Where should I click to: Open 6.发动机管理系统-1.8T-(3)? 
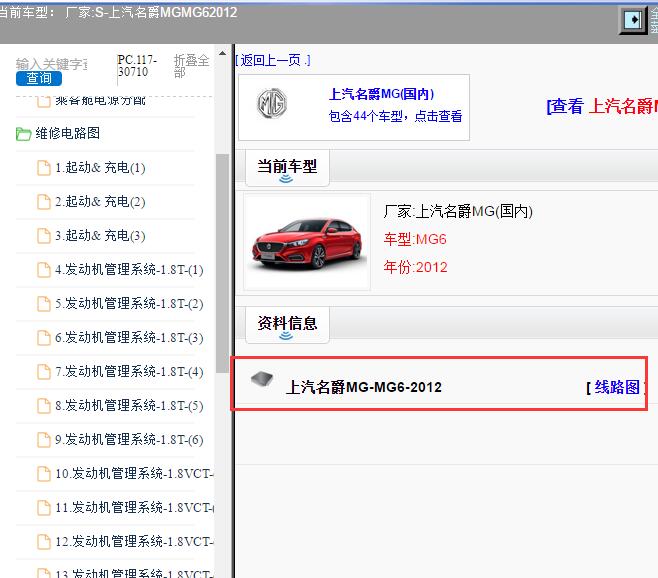[x=129, y=337]
